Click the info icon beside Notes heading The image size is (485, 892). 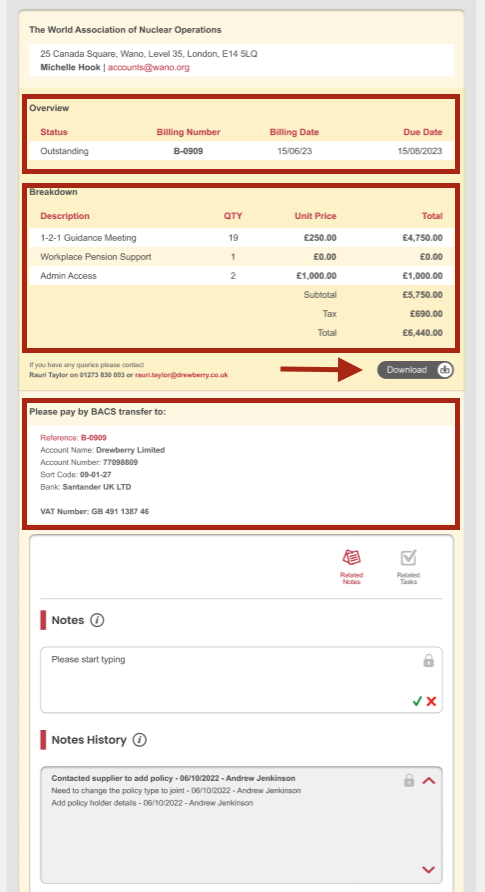click(x=97, y=620)
